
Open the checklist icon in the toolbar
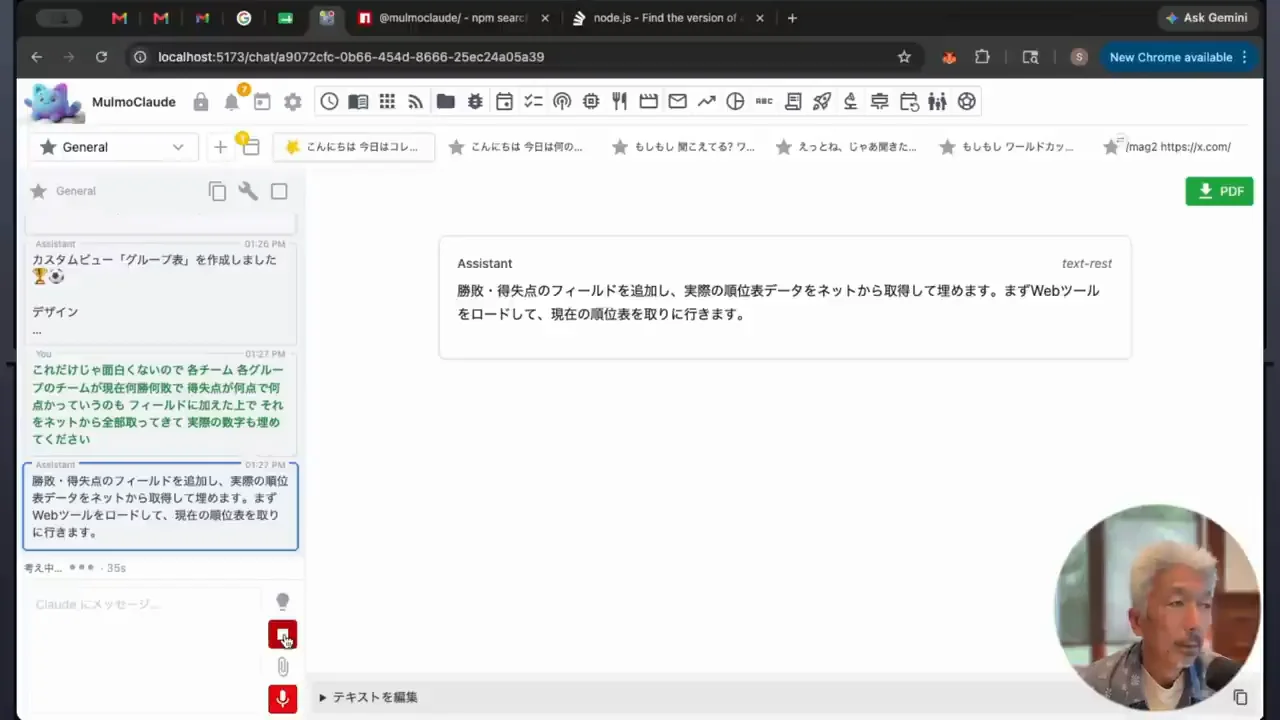533,101
